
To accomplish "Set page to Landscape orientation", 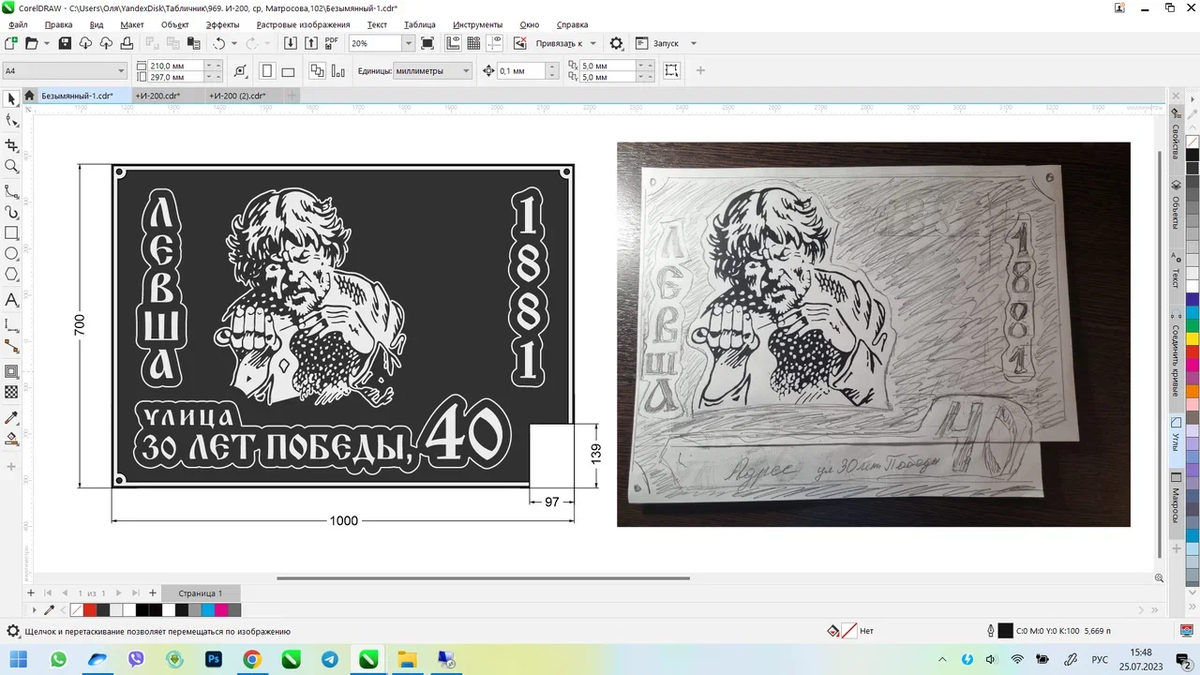I will coord(288,71).
